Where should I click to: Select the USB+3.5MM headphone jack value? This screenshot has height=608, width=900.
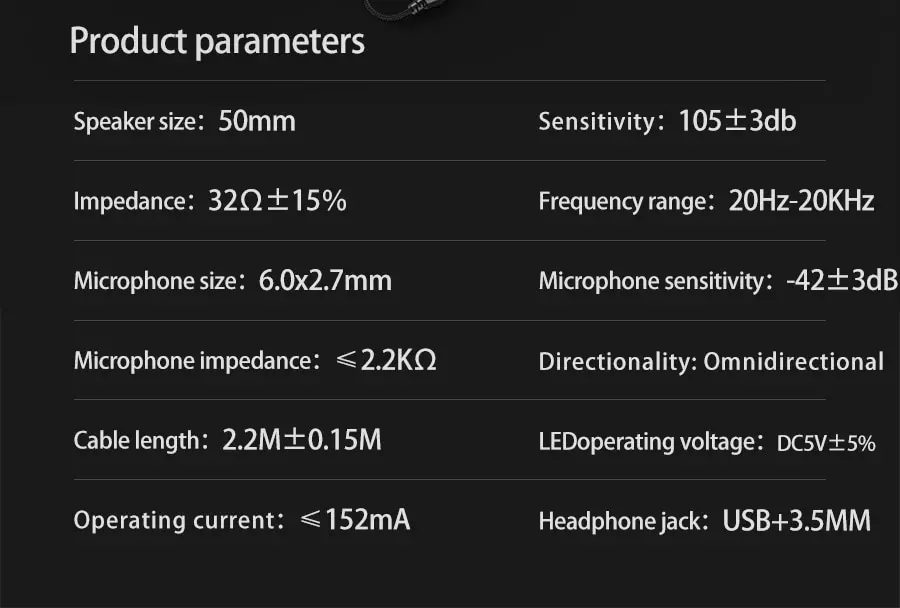[x=796, y=521]
